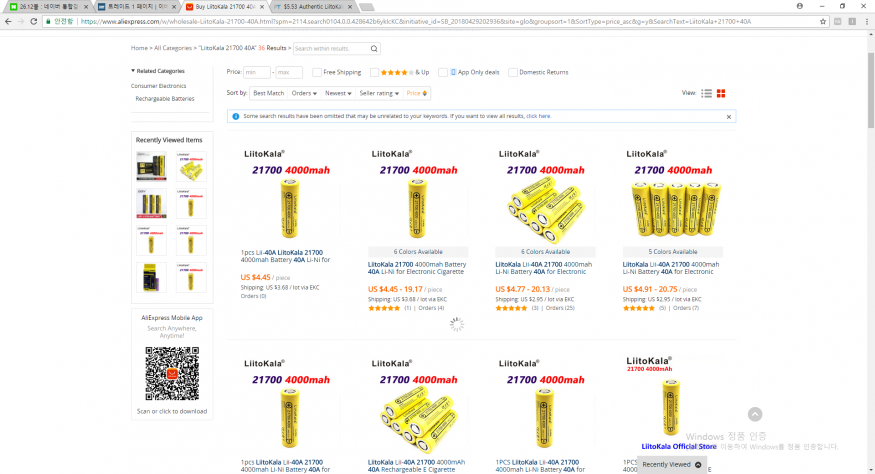875x474 pixels.
Task: Sort results by Price
Action: click(x=416, y=93)
